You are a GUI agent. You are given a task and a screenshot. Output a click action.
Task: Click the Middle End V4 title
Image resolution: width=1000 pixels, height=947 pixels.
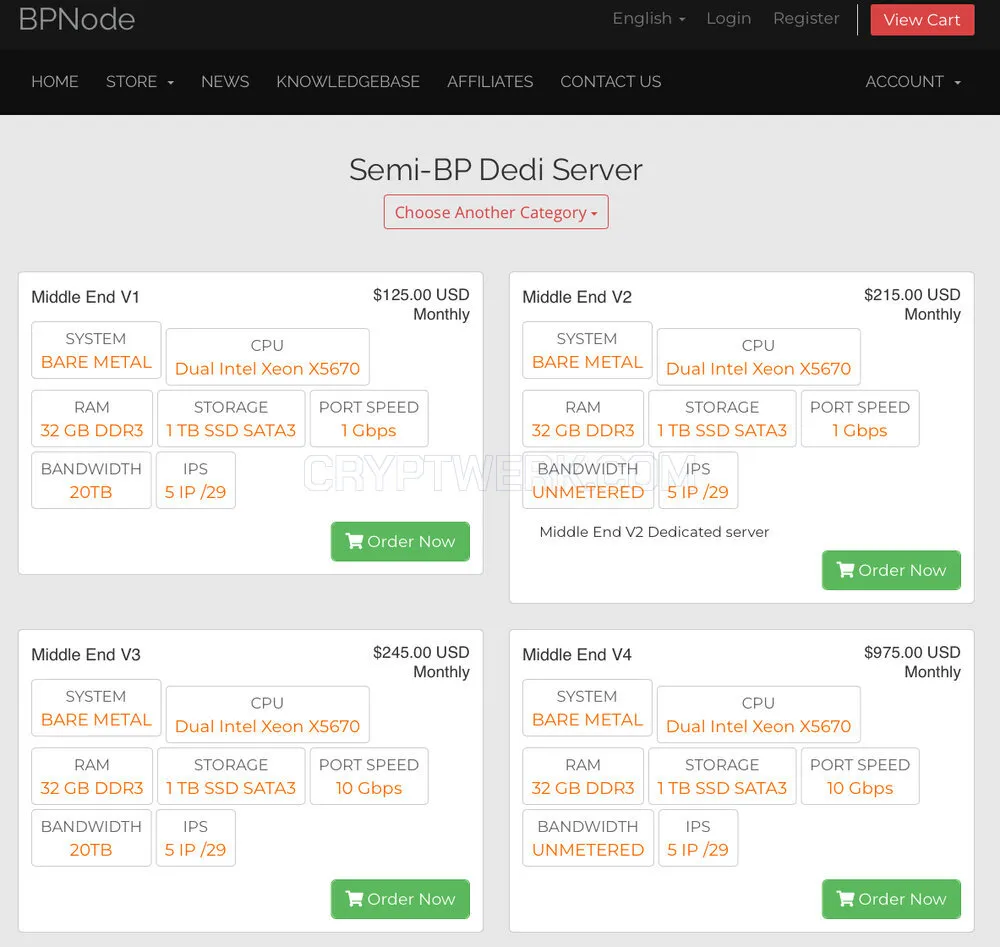click(x=577, y=655)
